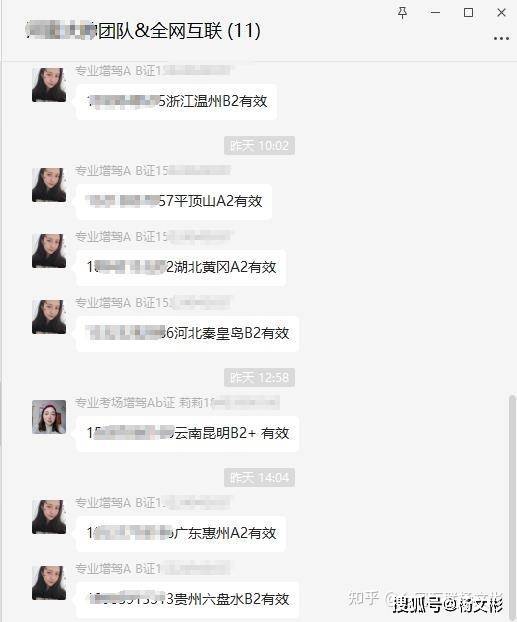Select the 云南昆明B2+ 有效 message bubble

pyautogui.click(x=187, y=434)
